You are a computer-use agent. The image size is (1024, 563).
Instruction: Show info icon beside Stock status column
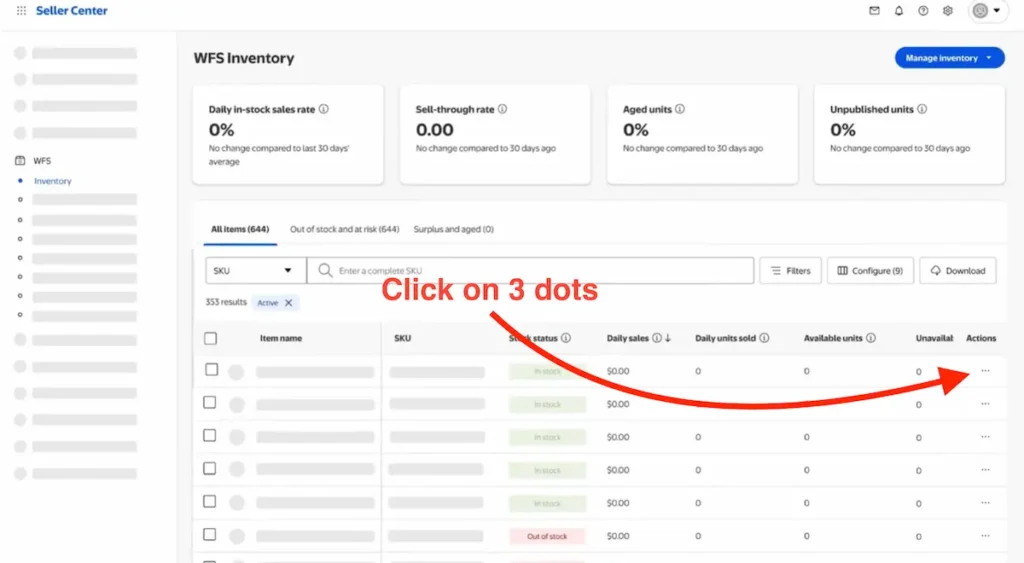coord(566,338)
